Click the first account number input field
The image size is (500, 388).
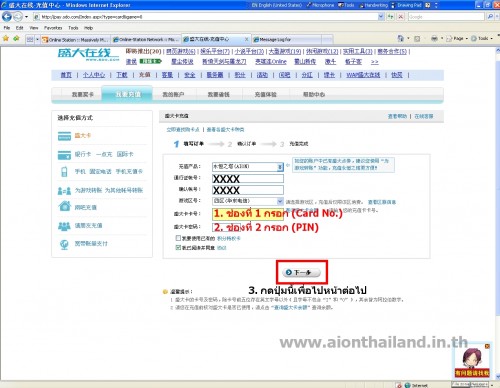[x=248, y=178]
